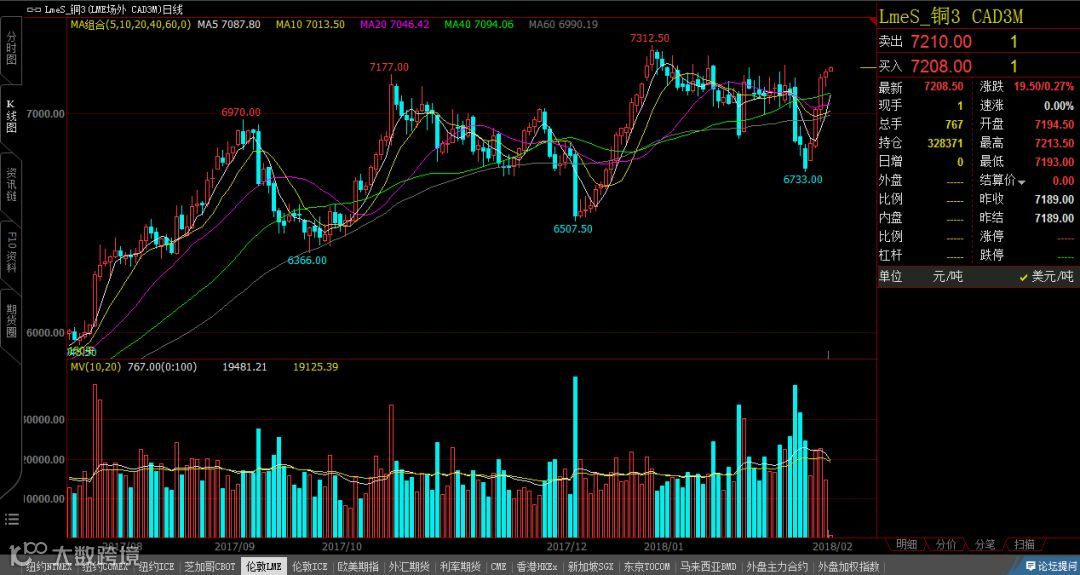Open the 利率期货 market tab
The height and width of the screenshot is (575, 1080).
(x=460, y=567)
